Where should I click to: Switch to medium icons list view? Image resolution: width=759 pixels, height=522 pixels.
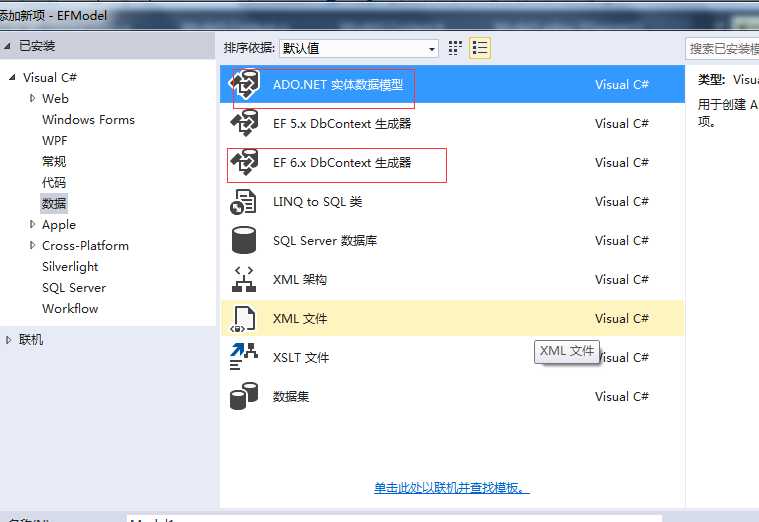click(480, 48)
